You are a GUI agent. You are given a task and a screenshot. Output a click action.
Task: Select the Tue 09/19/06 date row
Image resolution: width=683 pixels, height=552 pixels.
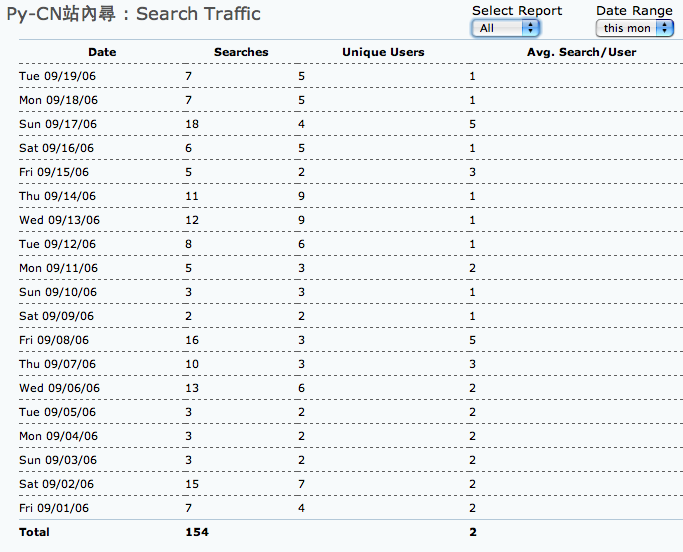click(58, 76)
